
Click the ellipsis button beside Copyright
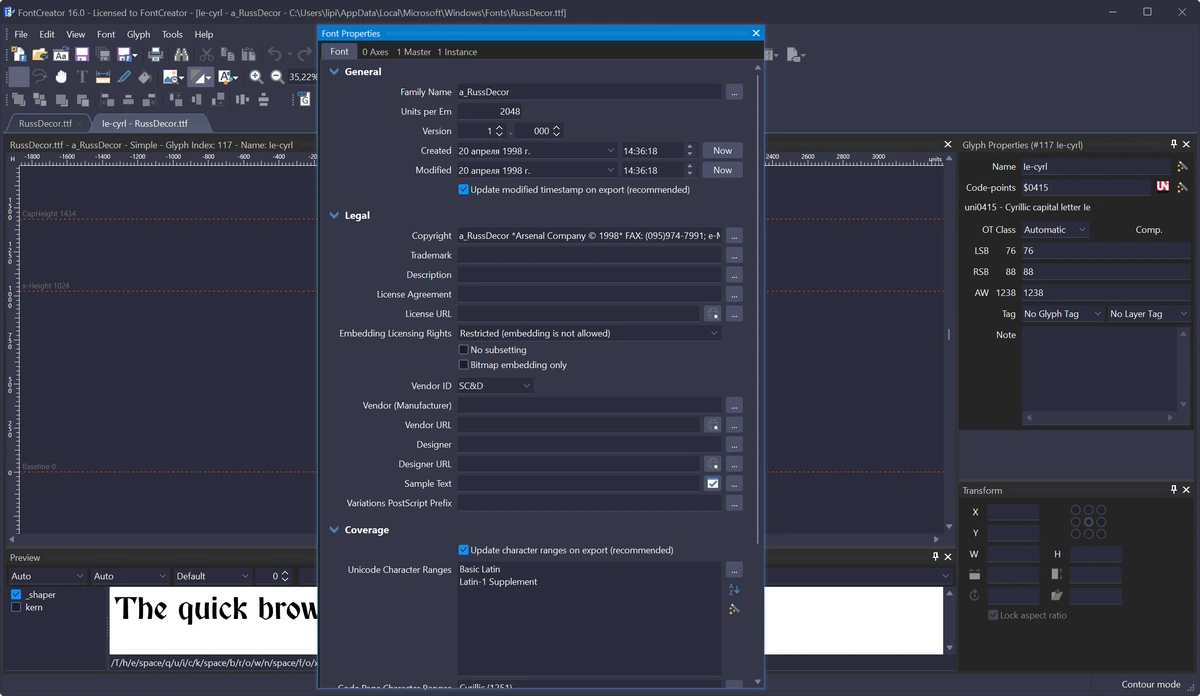click(734, 236)
